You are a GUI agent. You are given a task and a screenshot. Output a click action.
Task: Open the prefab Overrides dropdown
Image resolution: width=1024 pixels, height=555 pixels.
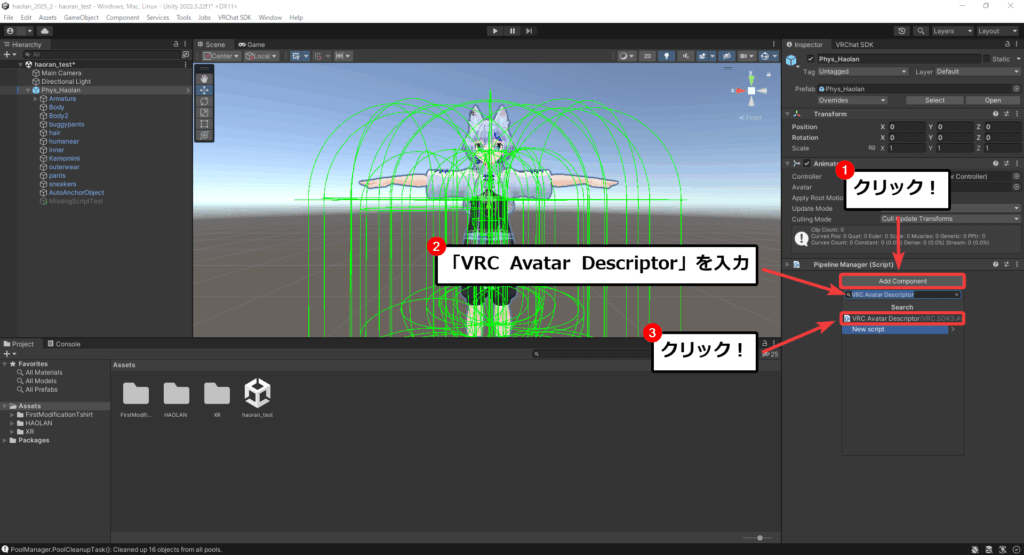coord(852,101)
